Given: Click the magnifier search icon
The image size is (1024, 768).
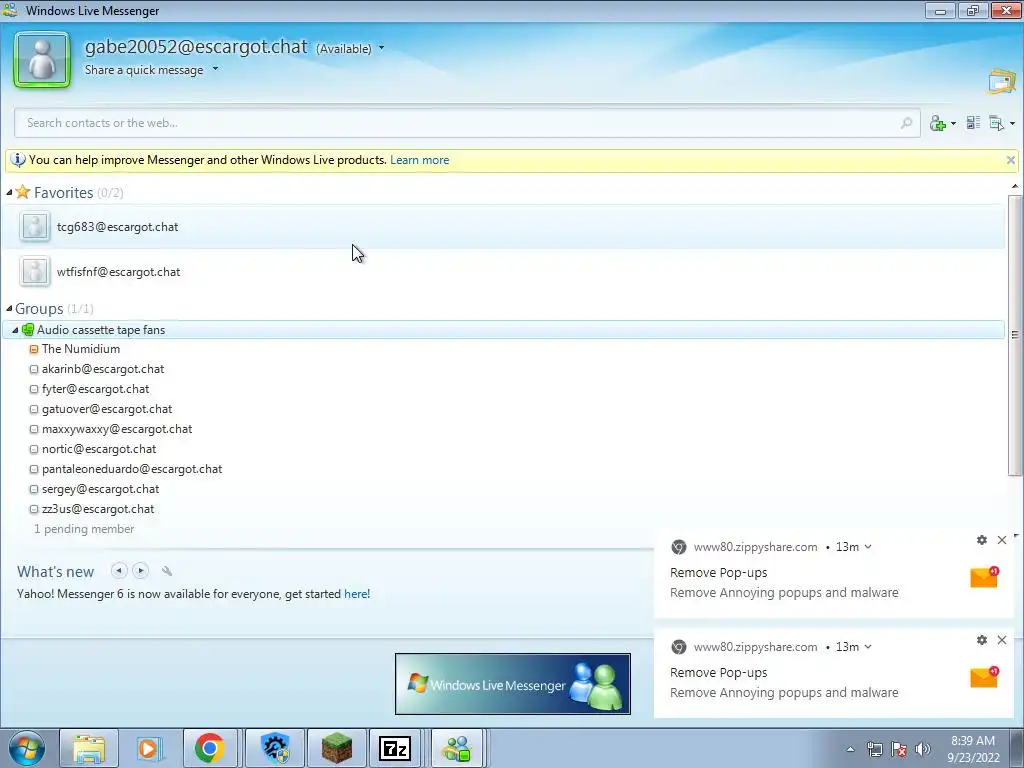Looking at the screenshot, I should pos(906,123).
